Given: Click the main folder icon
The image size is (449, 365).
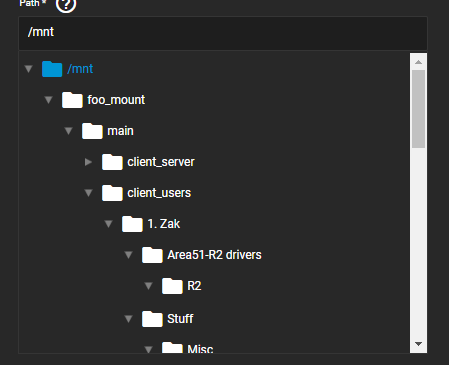Looking at the screenshot, I should pyautogui.click(x=92, y=131).
